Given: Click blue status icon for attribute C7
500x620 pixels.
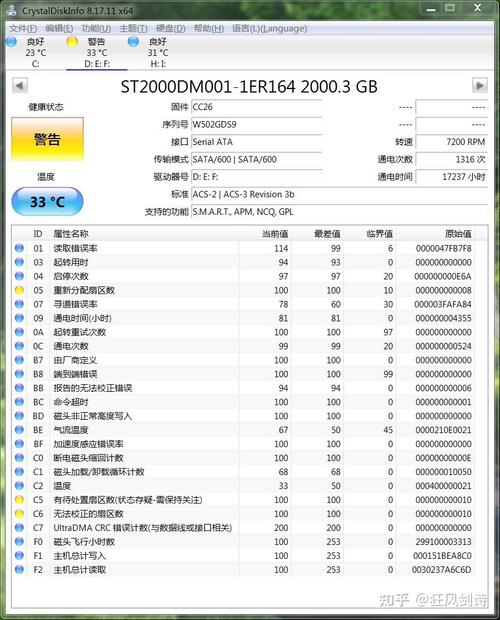Looking at the screenshot, I should (19, 527).
